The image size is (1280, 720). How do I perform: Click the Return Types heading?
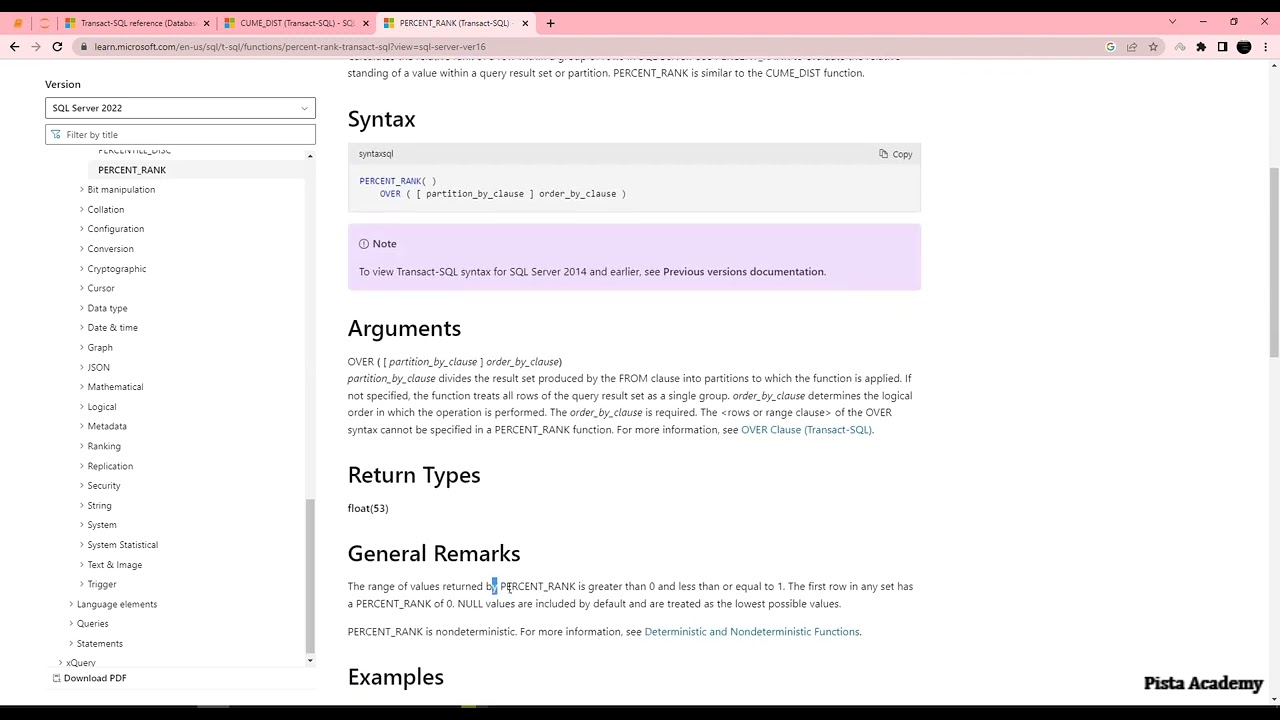pos(414,475)
